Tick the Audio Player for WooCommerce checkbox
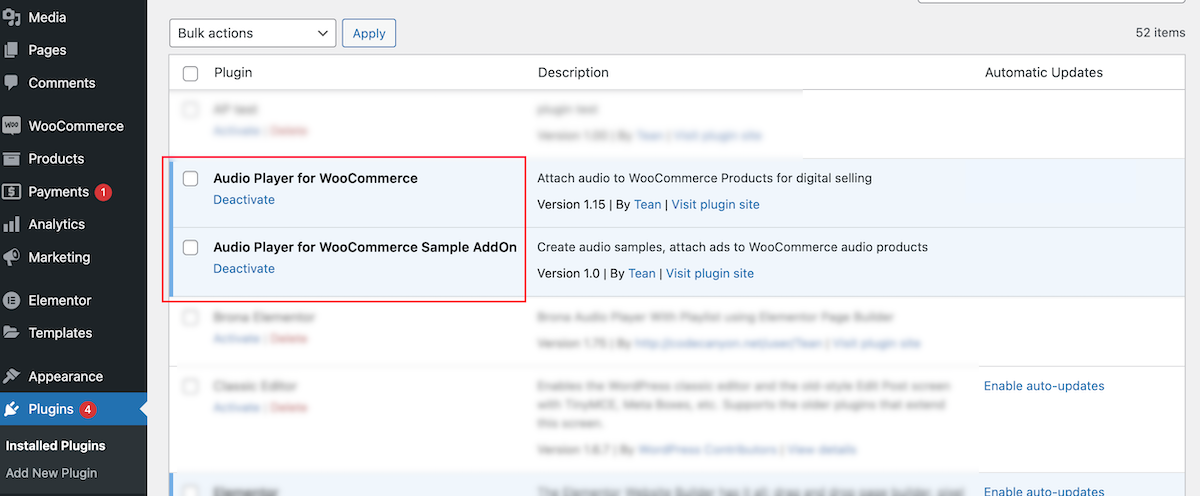 pyautogui.click(x=191, y=179)
